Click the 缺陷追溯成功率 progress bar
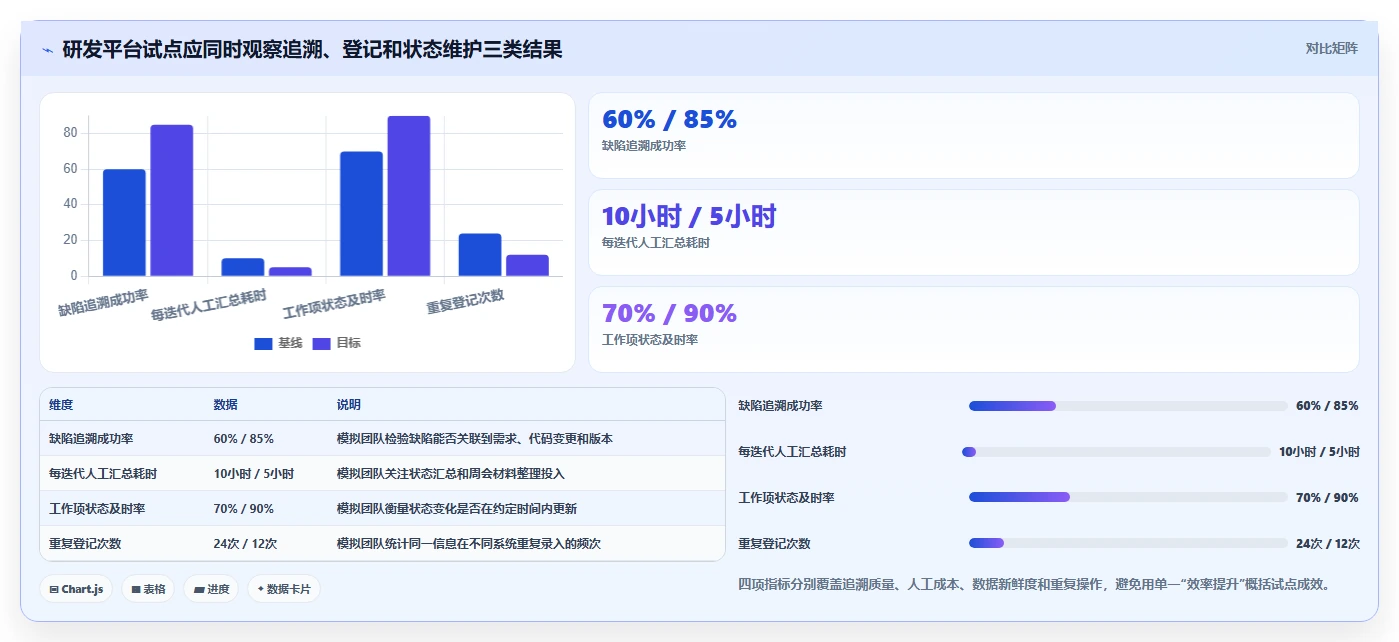Viewport: 1399px width, 642px height. 1128,406
